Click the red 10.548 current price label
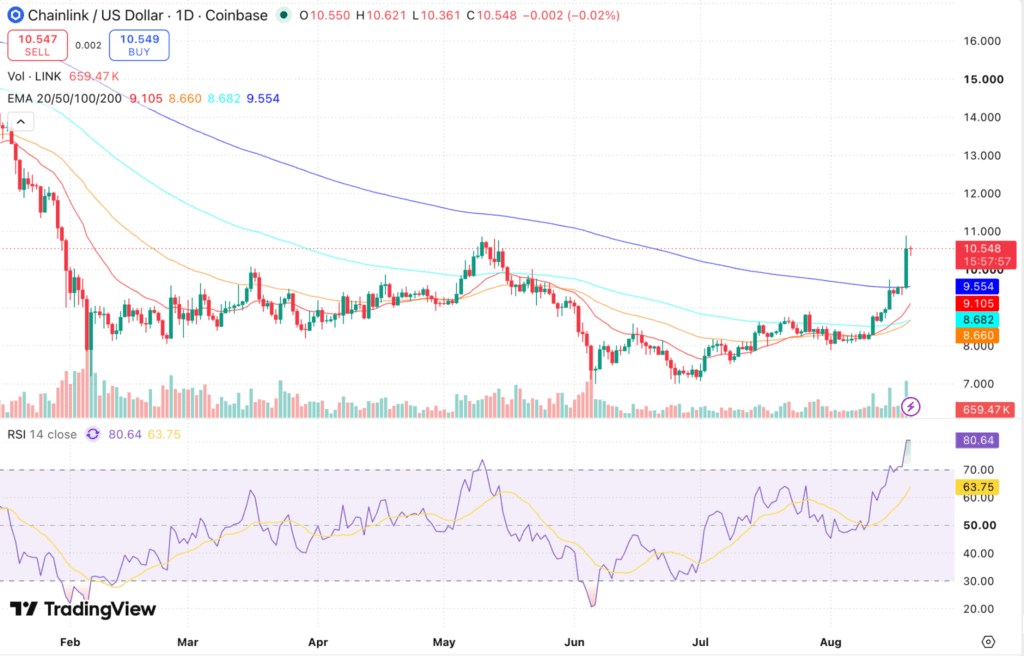1024x656 pixels. 985,255
